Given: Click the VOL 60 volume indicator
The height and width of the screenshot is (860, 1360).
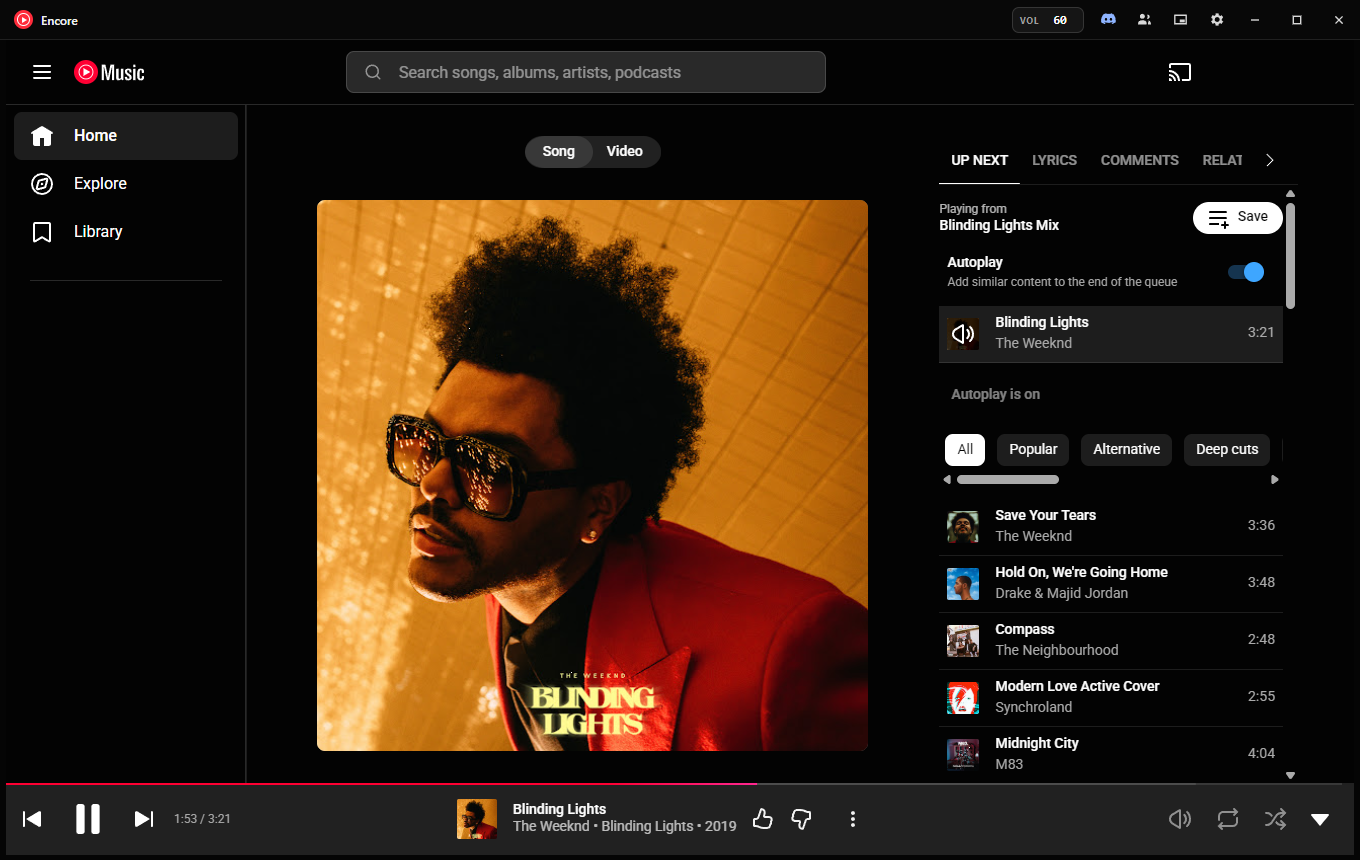Looking at the screenshot, I should (x=1048, y=20).
